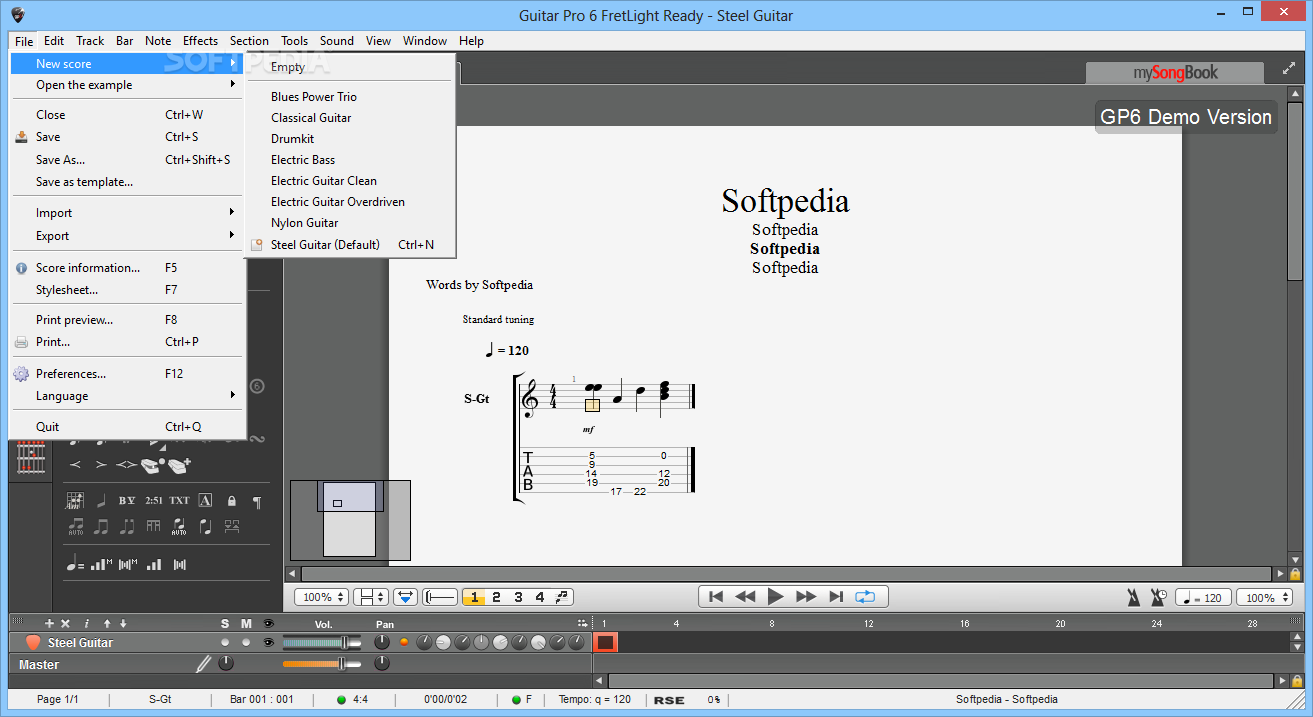Expand Open the example submenu
This screenshot has height=717, width=1313.
click(x=126, y=85)
